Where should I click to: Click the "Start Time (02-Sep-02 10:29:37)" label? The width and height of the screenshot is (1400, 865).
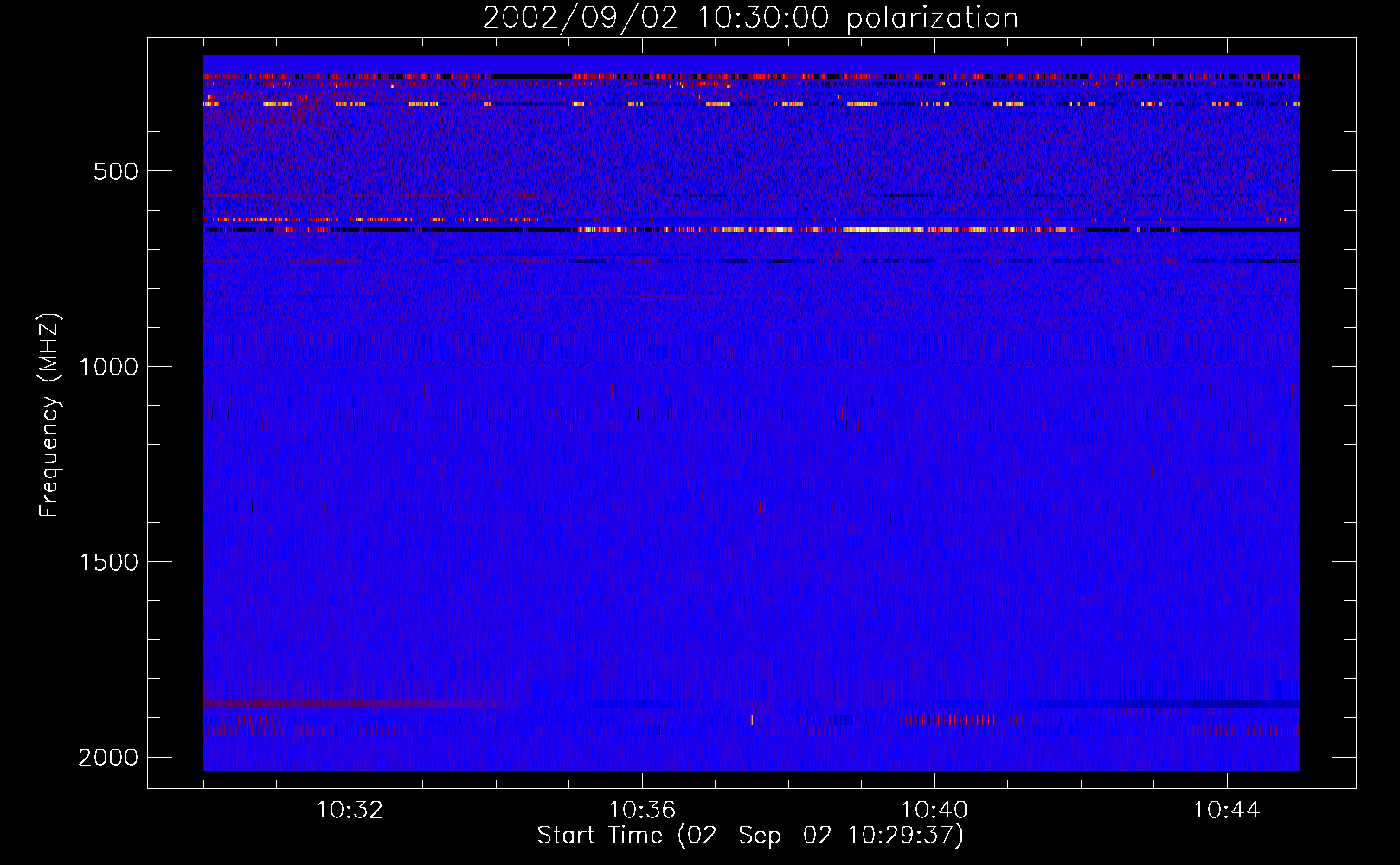coord(750,836)
